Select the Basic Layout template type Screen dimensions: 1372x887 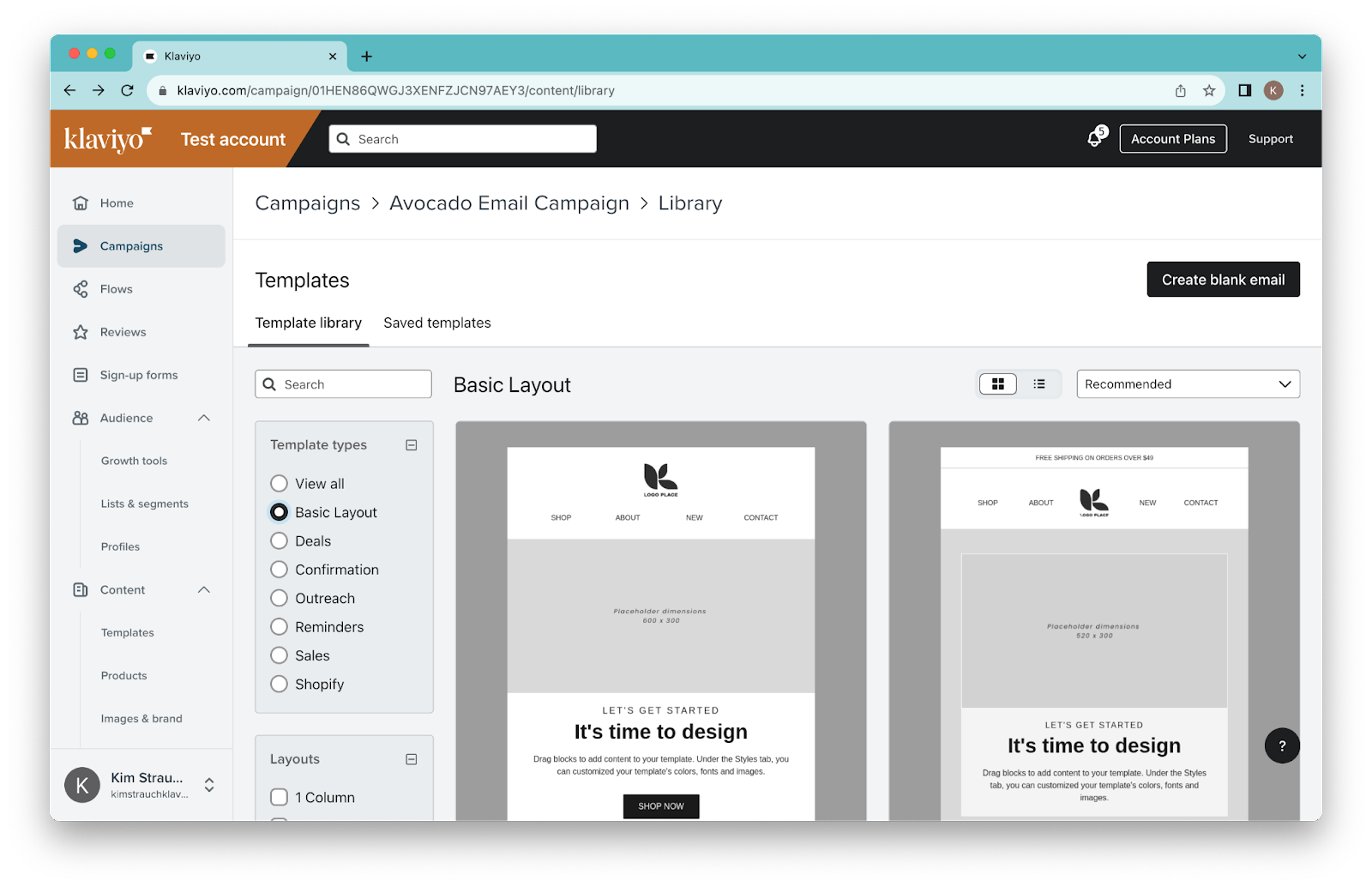click(279, 512)
